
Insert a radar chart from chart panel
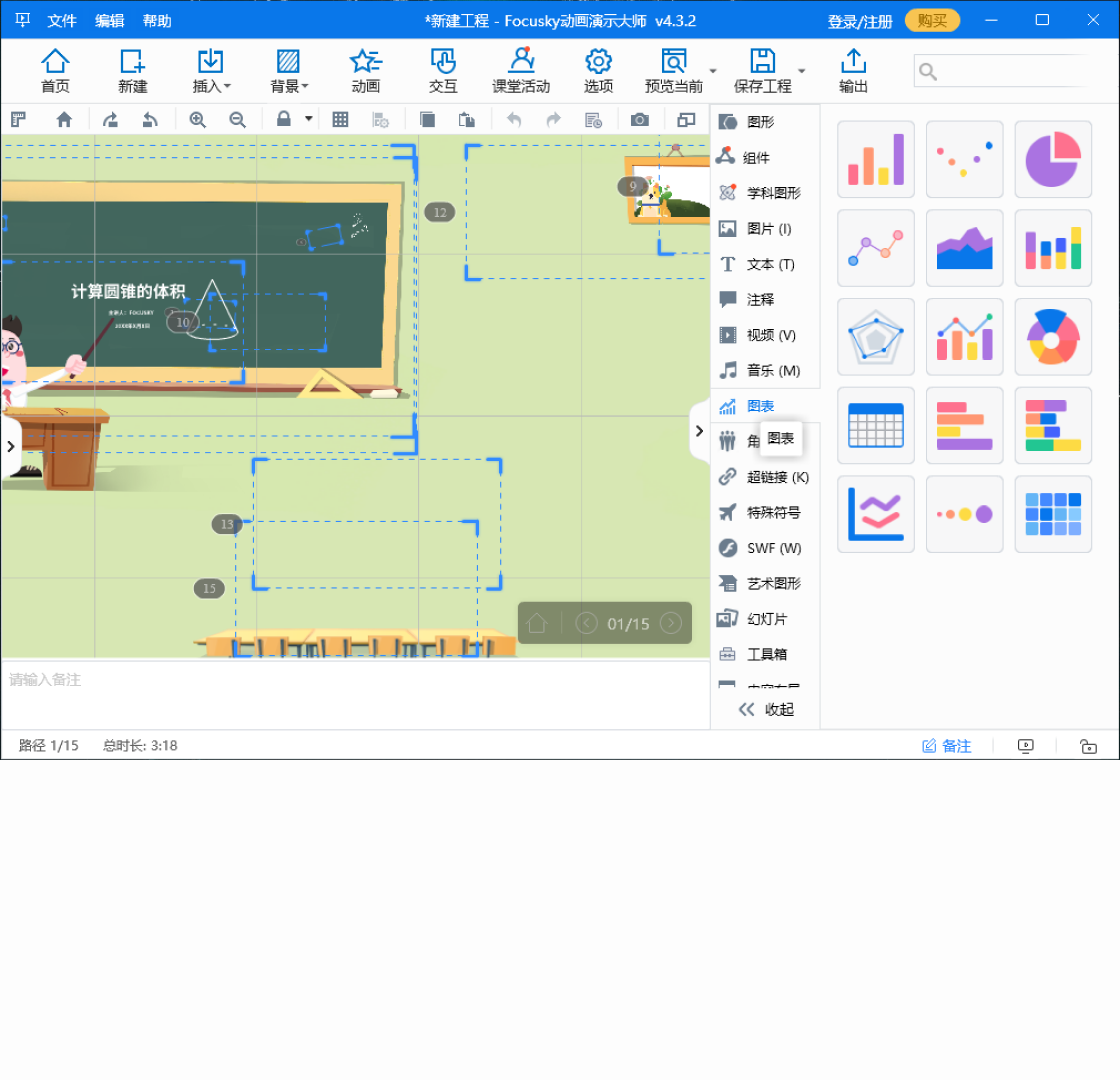pos(875,337)
